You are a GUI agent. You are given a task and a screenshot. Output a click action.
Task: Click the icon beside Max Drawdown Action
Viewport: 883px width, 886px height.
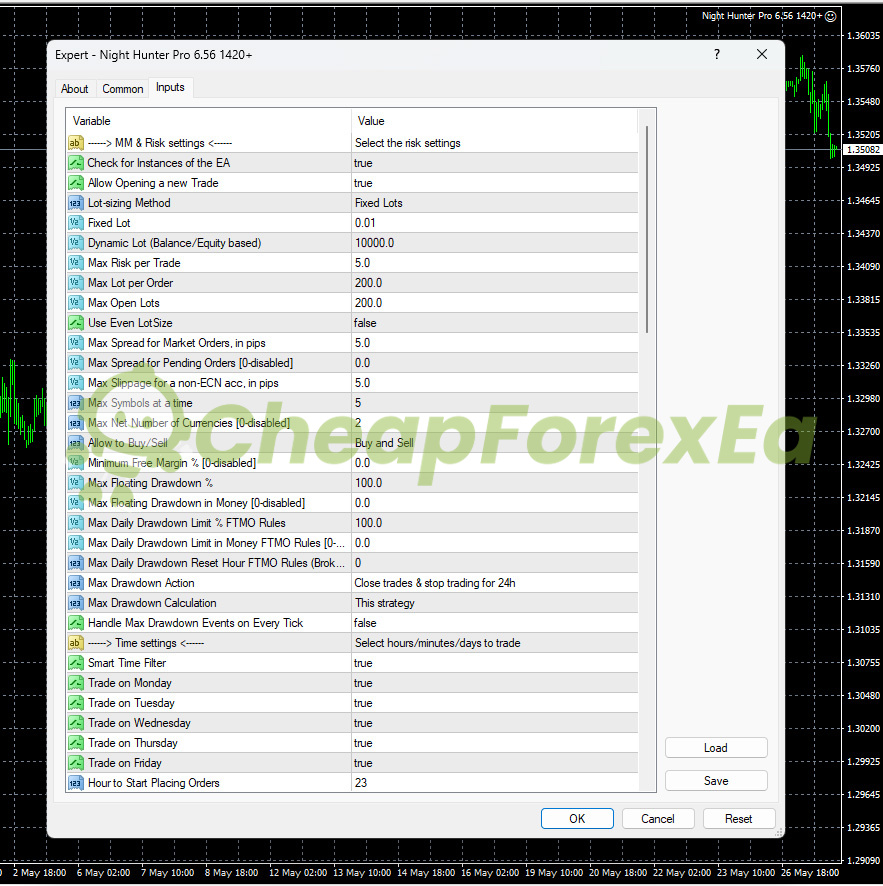(x=76, y=583)
